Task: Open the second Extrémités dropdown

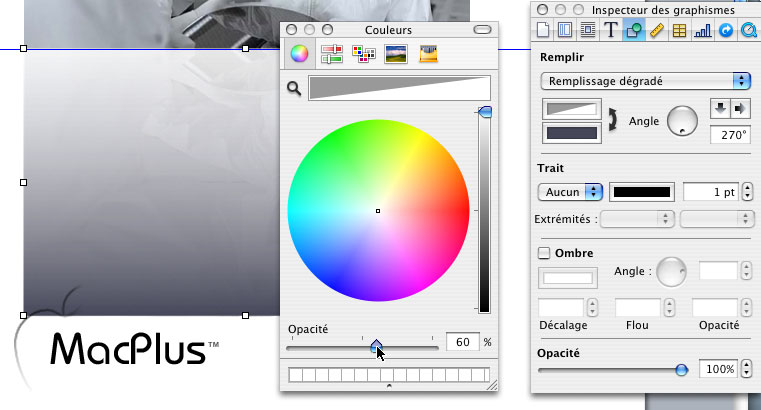Action: 717,219
